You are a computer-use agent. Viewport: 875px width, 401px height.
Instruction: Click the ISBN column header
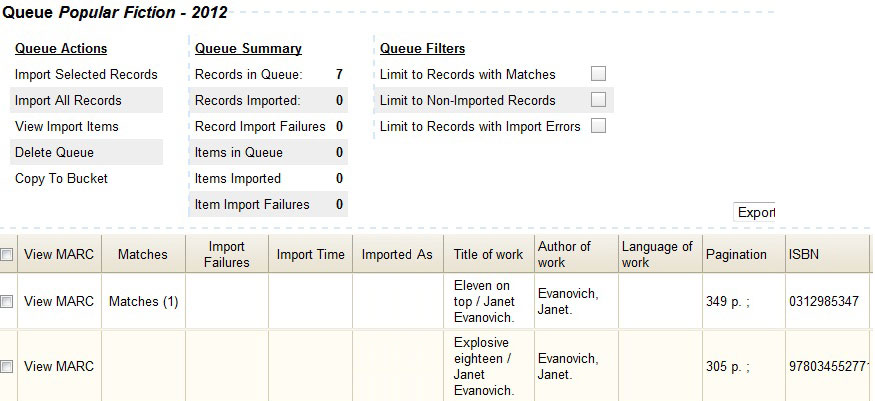pos(804,255)
